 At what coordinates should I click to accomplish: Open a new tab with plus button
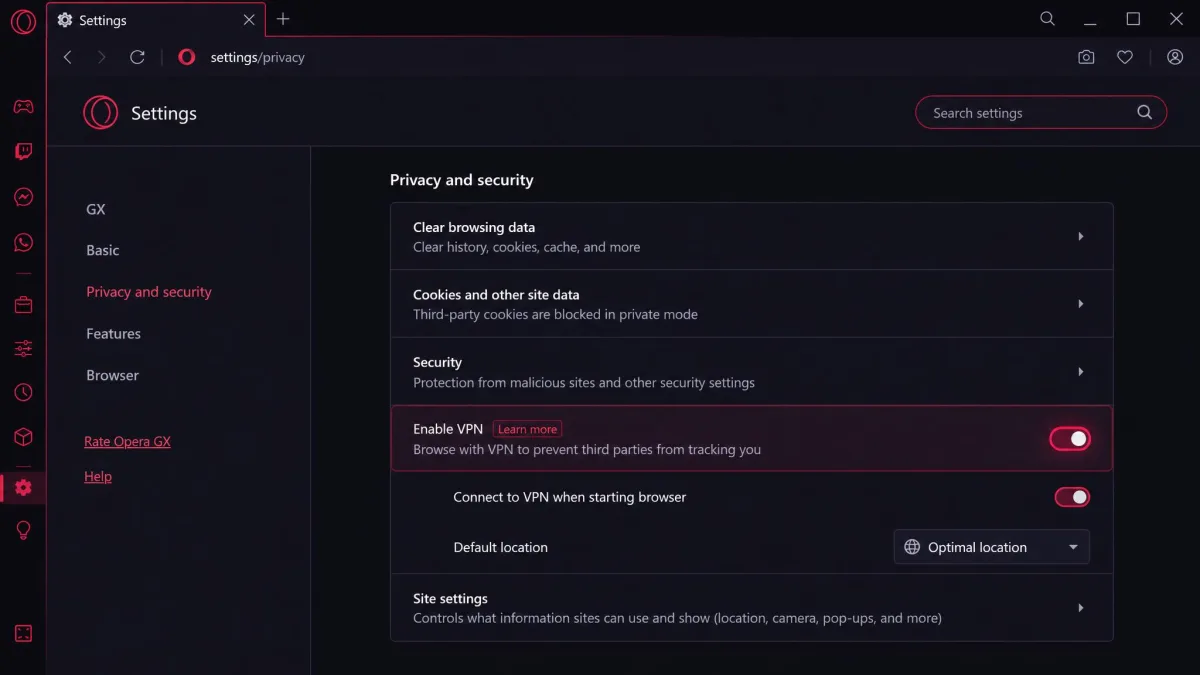[x=283, y=19]
